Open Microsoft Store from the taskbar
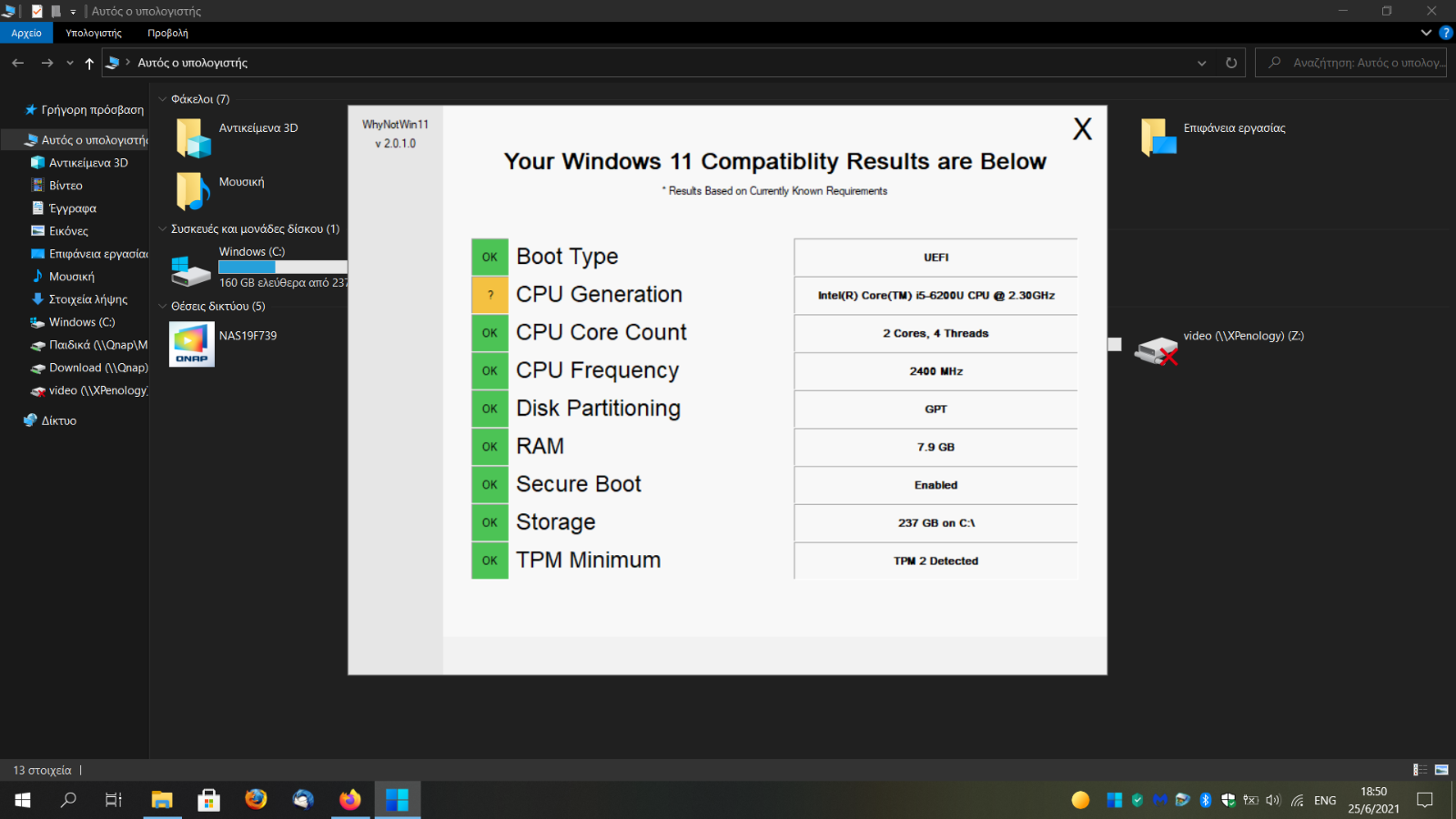1456x819 pixels. pyautogui.click(x=209, y=800)
